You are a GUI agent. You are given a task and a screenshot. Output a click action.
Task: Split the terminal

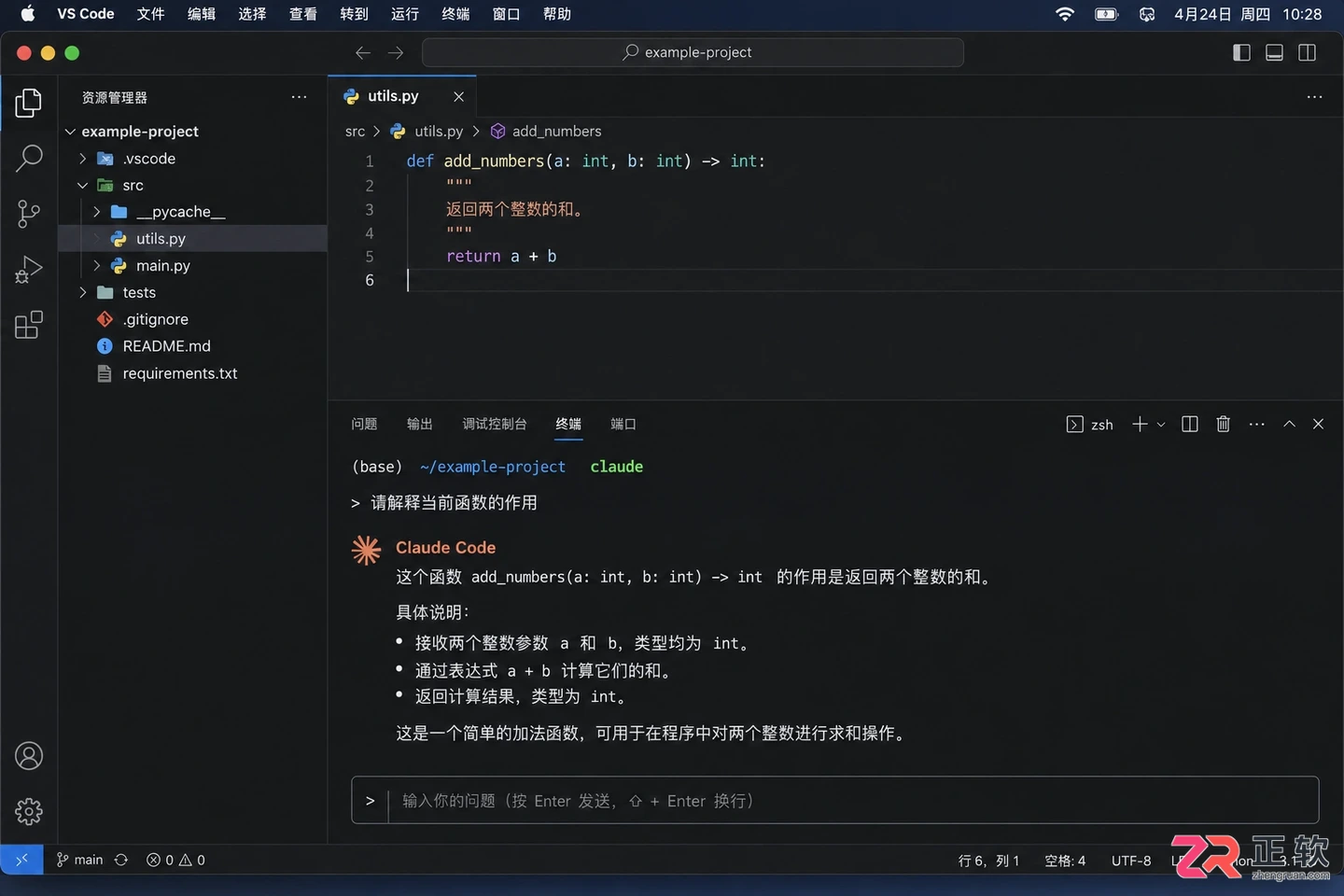1189,424
